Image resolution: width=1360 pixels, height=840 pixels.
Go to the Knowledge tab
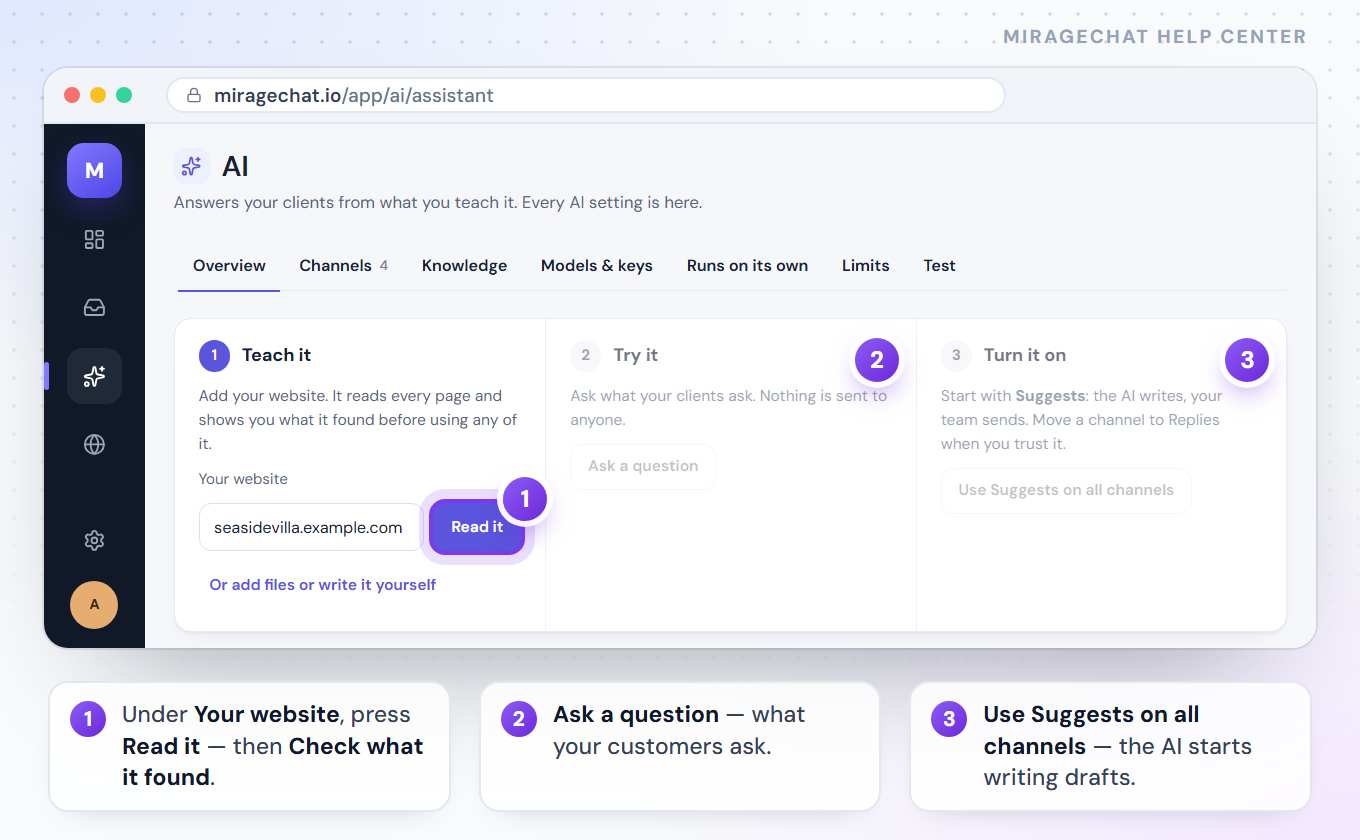tap(464, 266)
